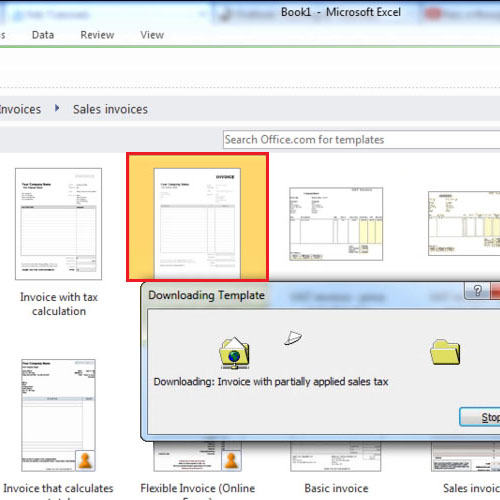Click the flying paper animation icon

click(x=293, y=338)
